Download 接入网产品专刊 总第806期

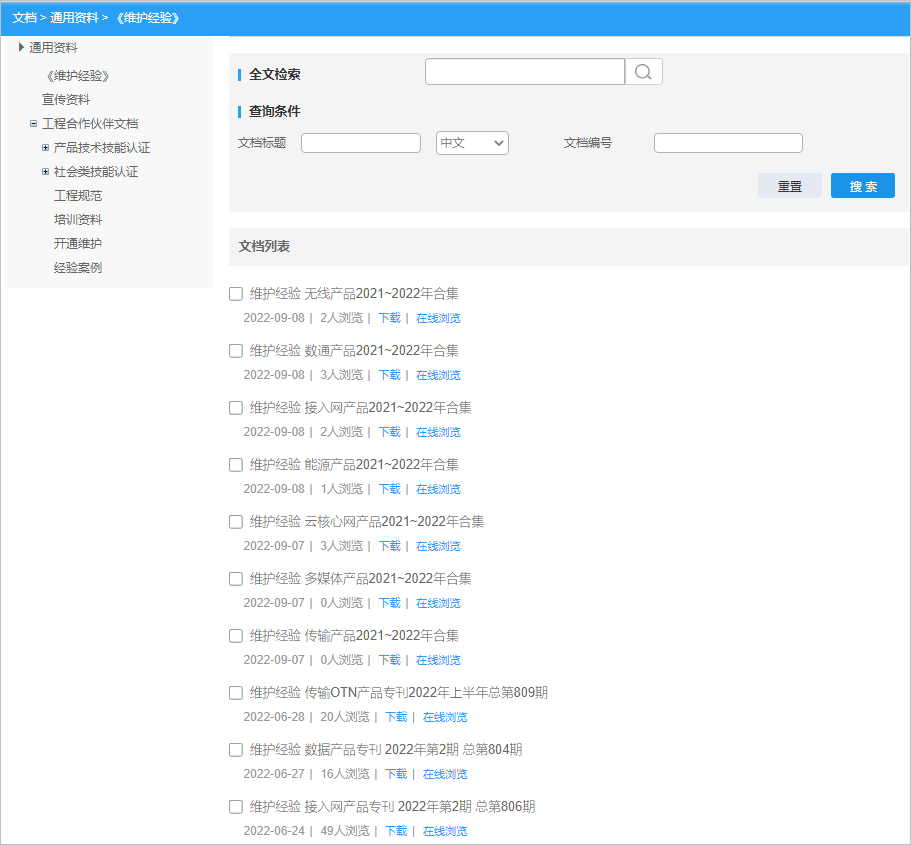coord(397,830)
